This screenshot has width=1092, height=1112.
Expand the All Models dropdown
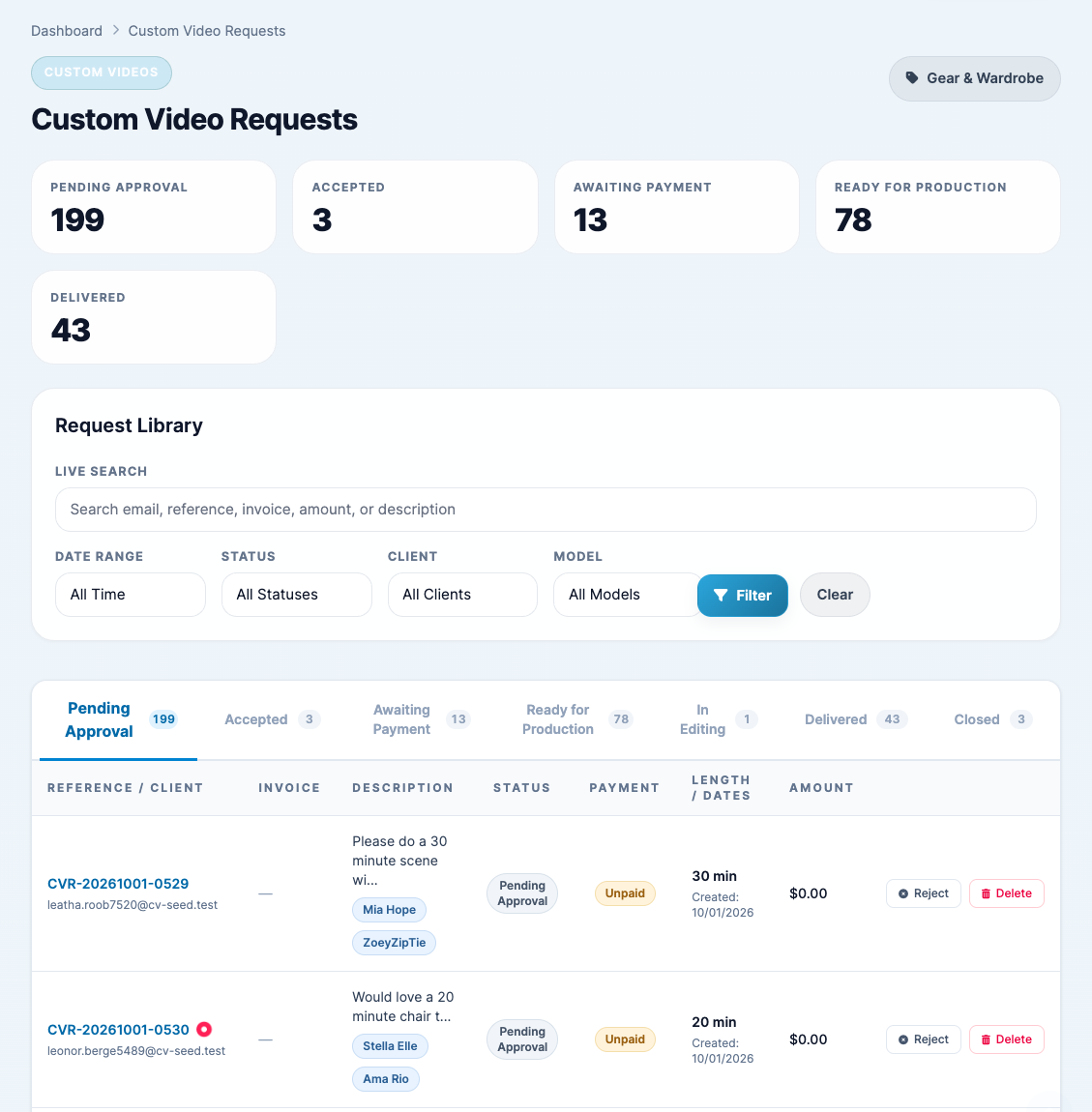(x=626, y=595)
